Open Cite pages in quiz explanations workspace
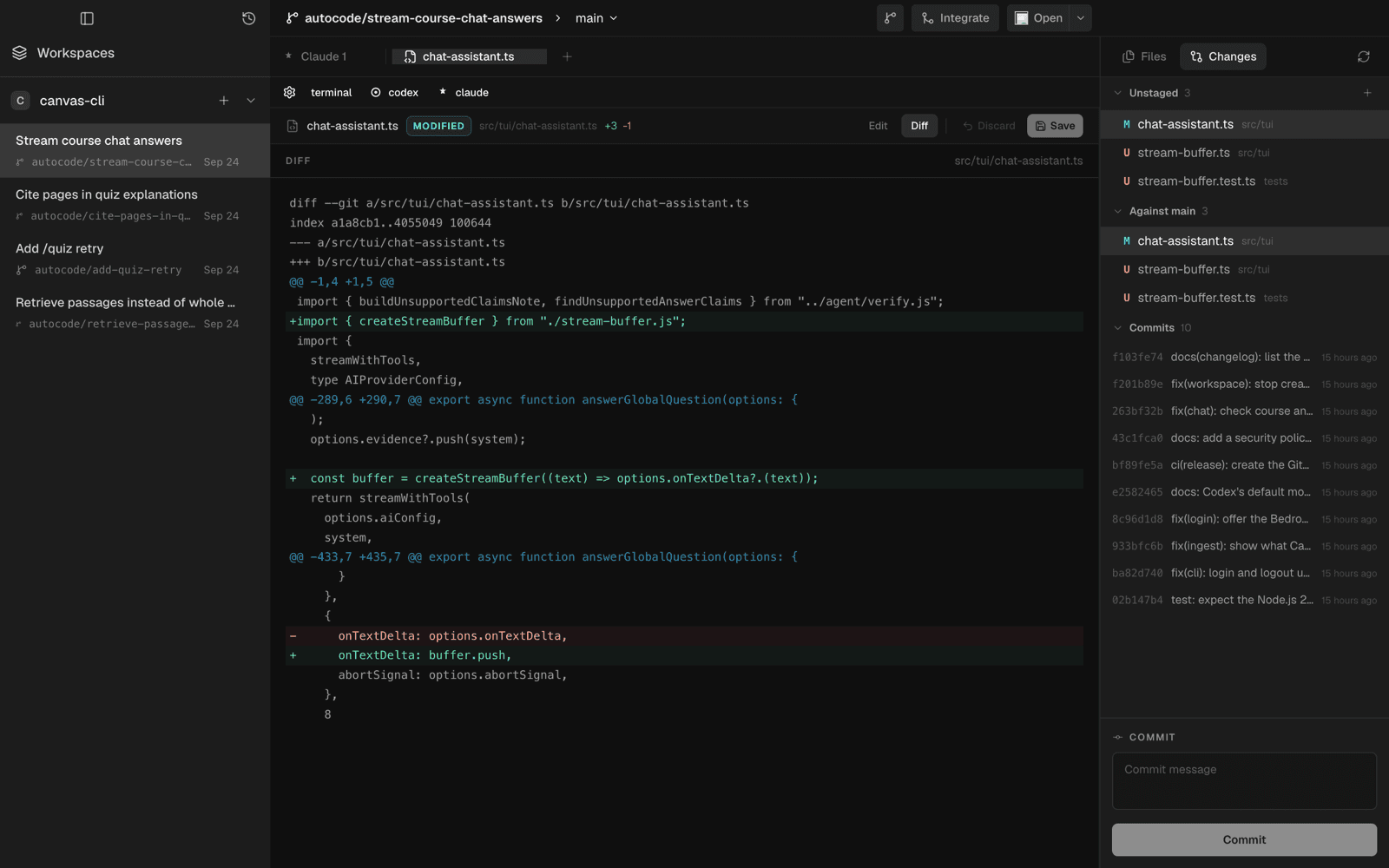 135,205
